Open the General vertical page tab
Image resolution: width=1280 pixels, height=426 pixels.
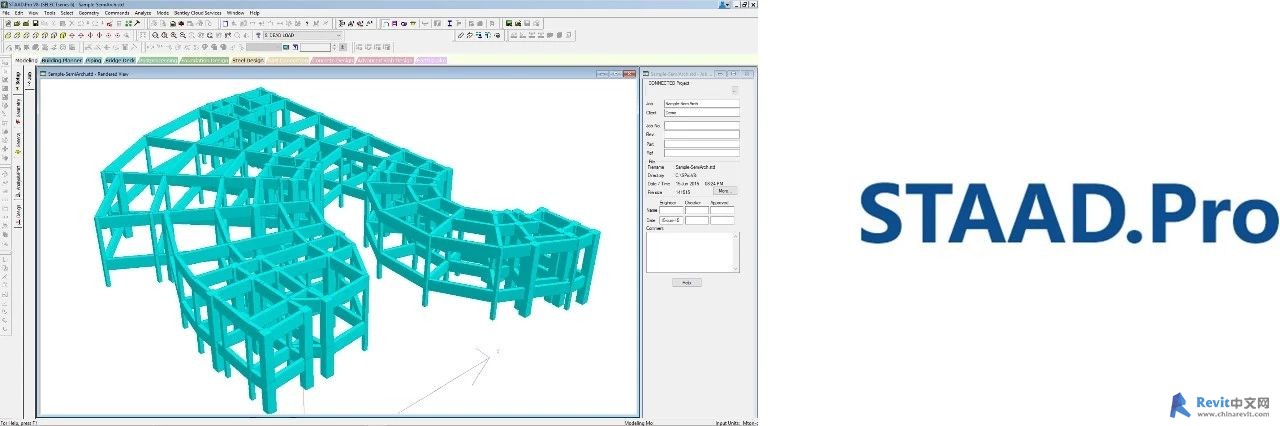[x=18, y=141]
